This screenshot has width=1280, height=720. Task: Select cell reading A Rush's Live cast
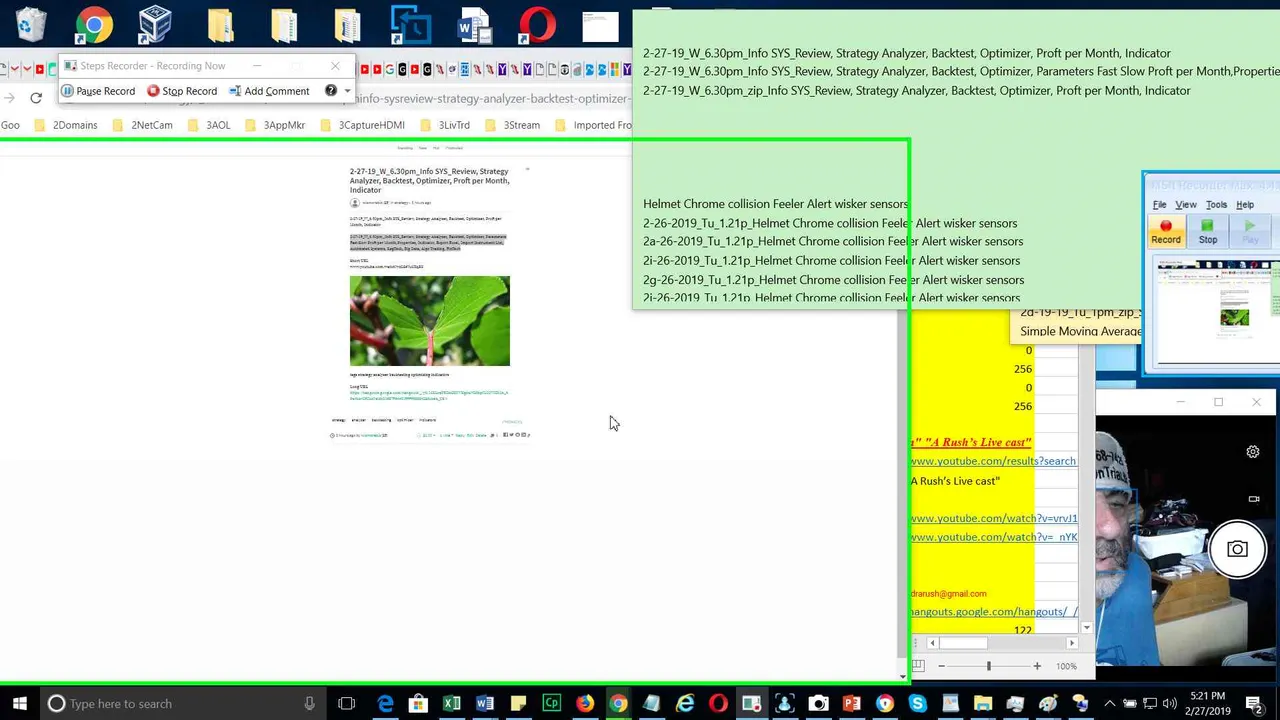pyautogui.click(x=955, y=481)
